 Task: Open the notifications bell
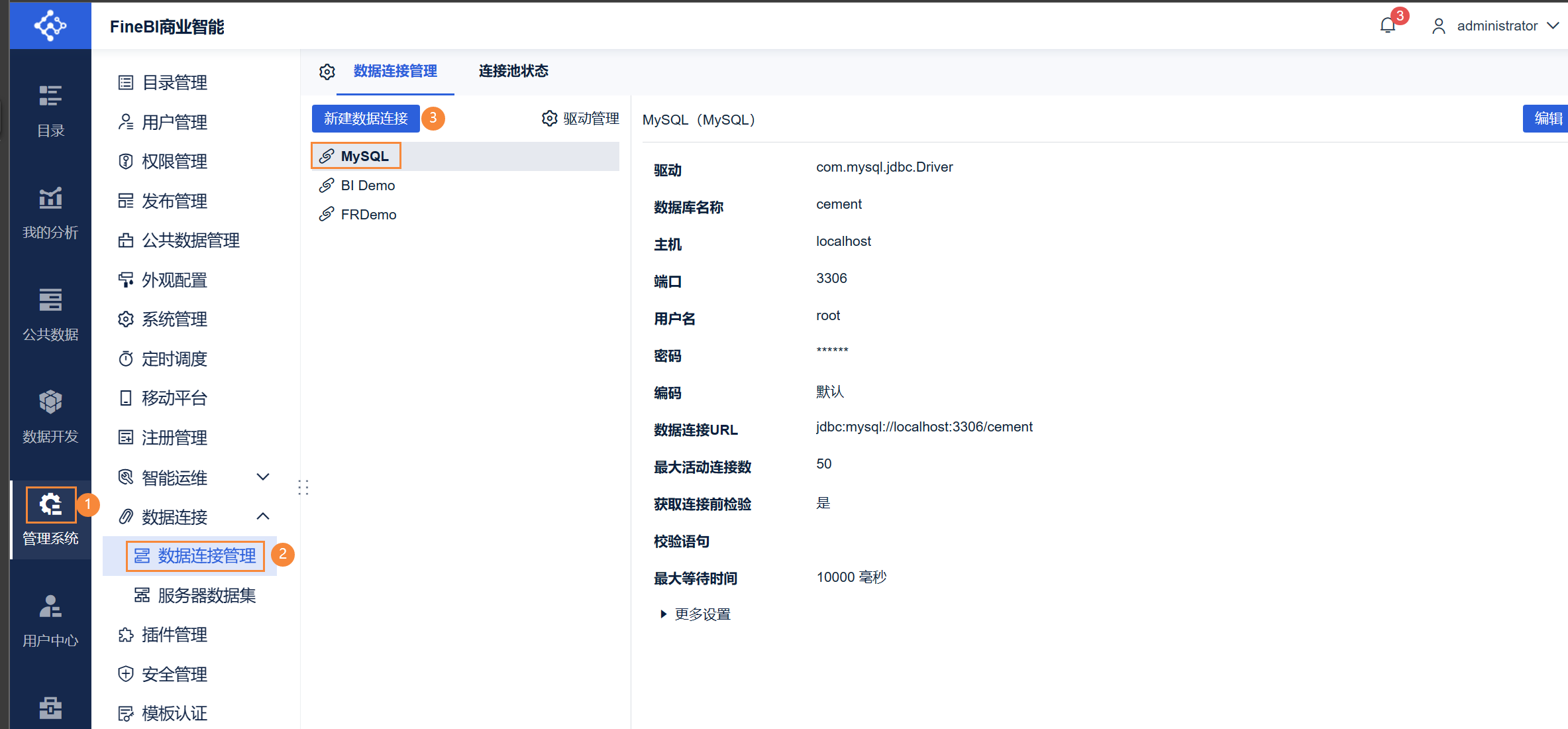[x=1388, y=26]
